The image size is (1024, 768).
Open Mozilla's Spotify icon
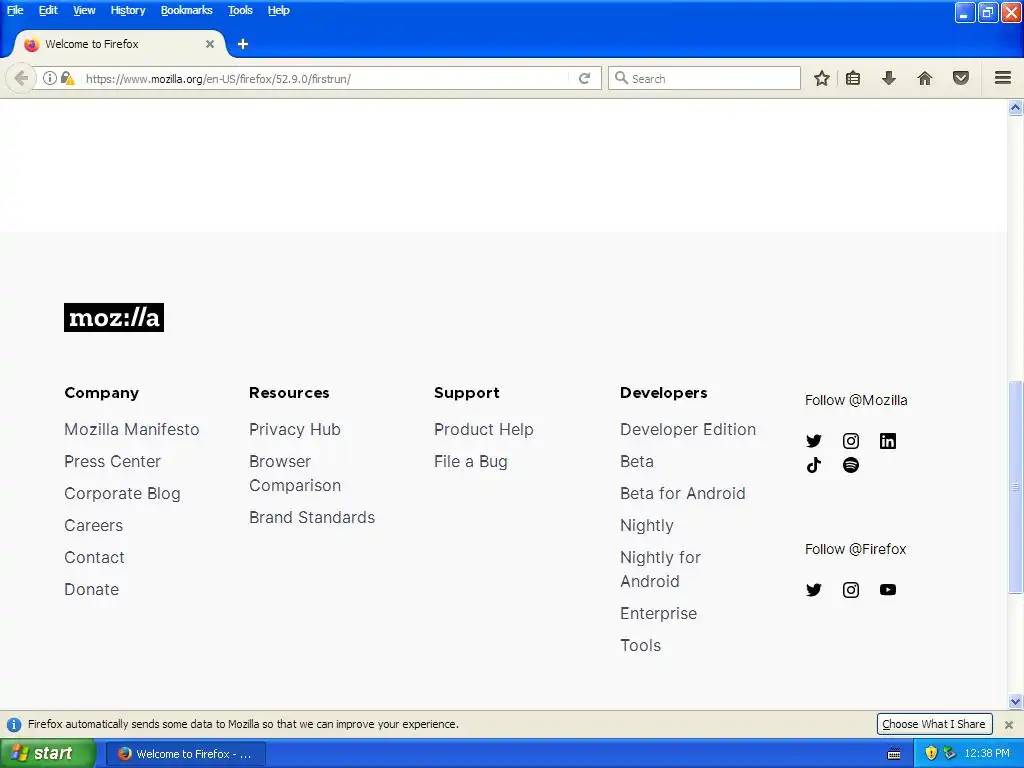point(850,465)
